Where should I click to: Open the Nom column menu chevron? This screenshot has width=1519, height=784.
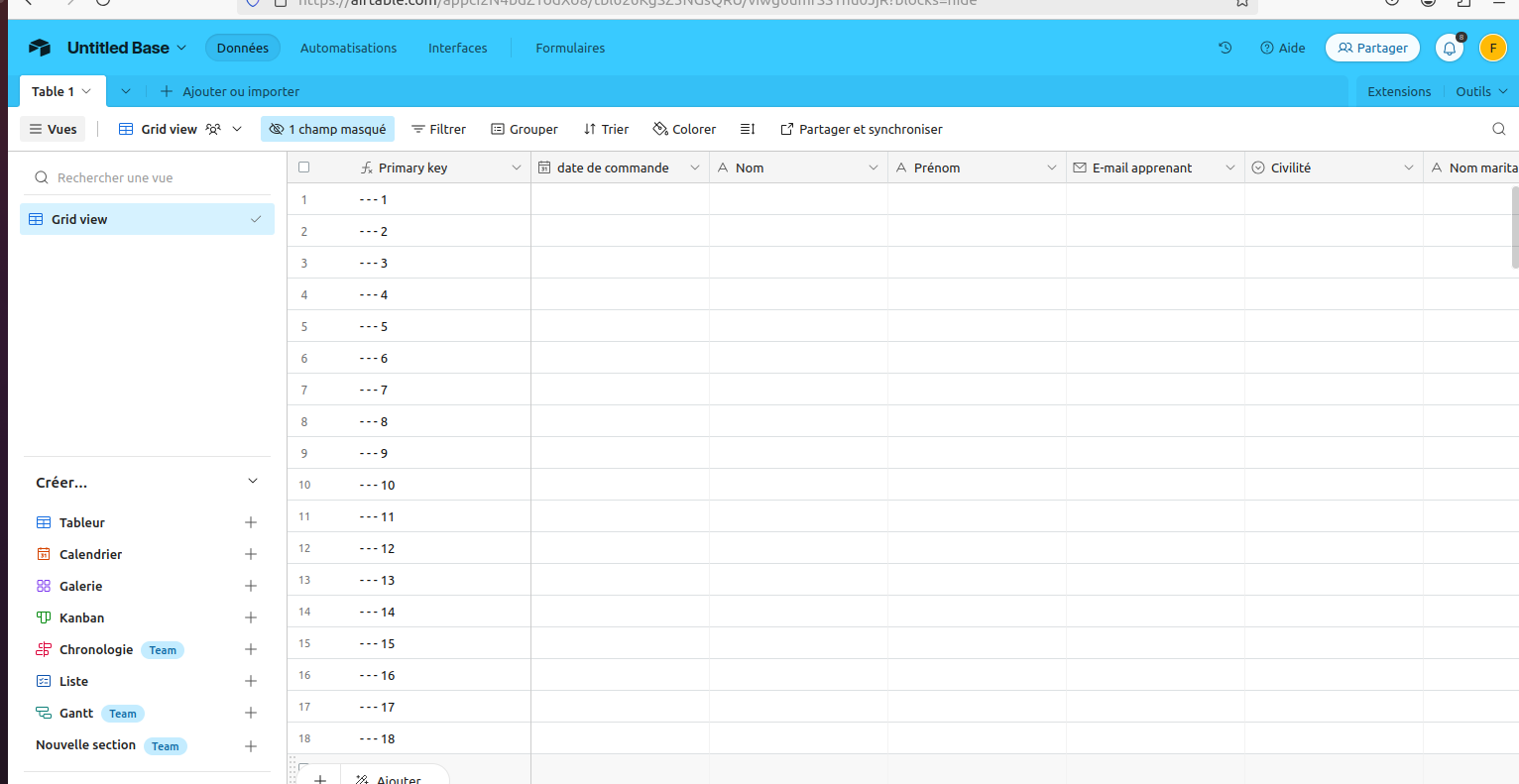click(874, 168)
